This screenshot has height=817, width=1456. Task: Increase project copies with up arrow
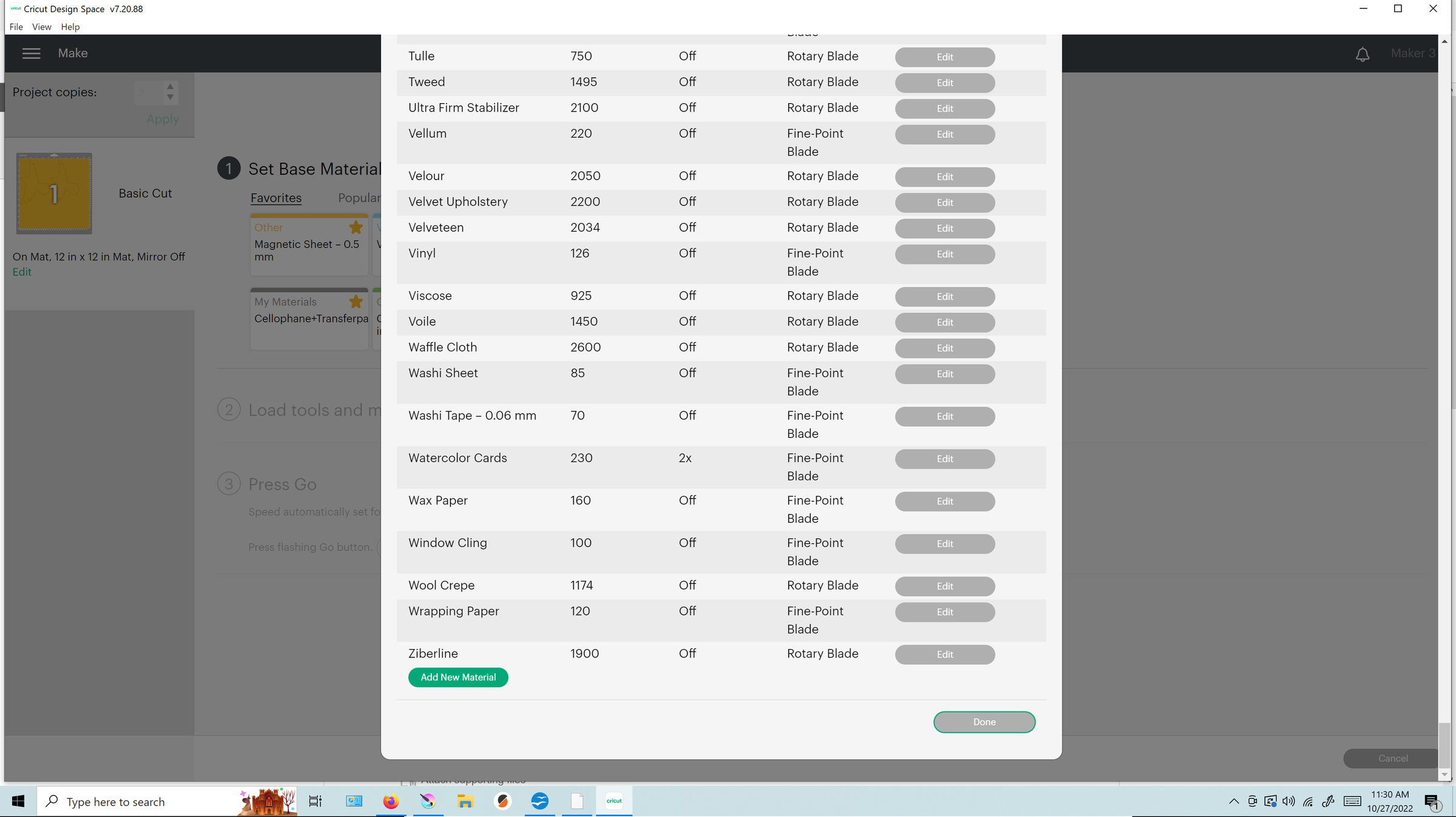170,87
